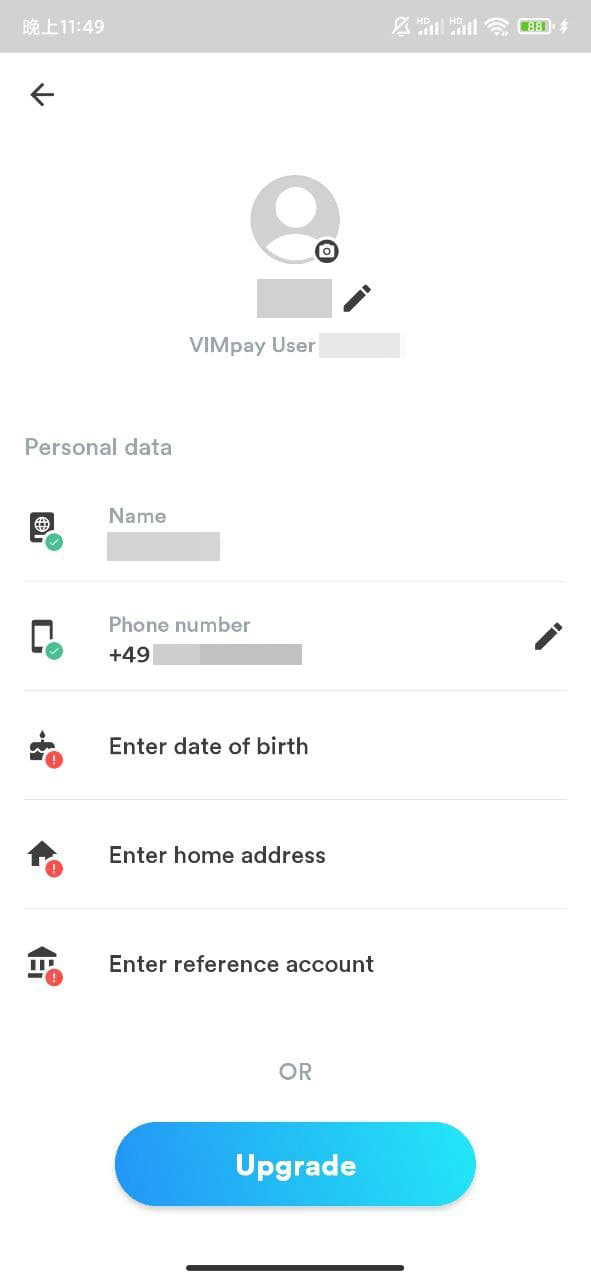Tap the phone verification icon
The width and height of the screenshot is (591, 1280).
[45, 639]
